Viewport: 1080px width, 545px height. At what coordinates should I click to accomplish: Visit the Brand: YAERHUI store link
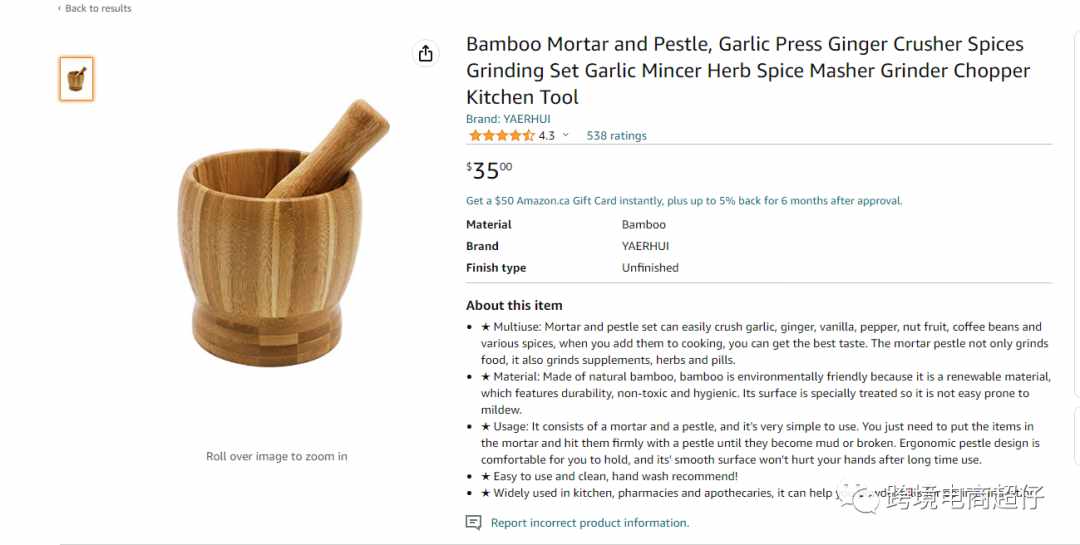[508, 119]
